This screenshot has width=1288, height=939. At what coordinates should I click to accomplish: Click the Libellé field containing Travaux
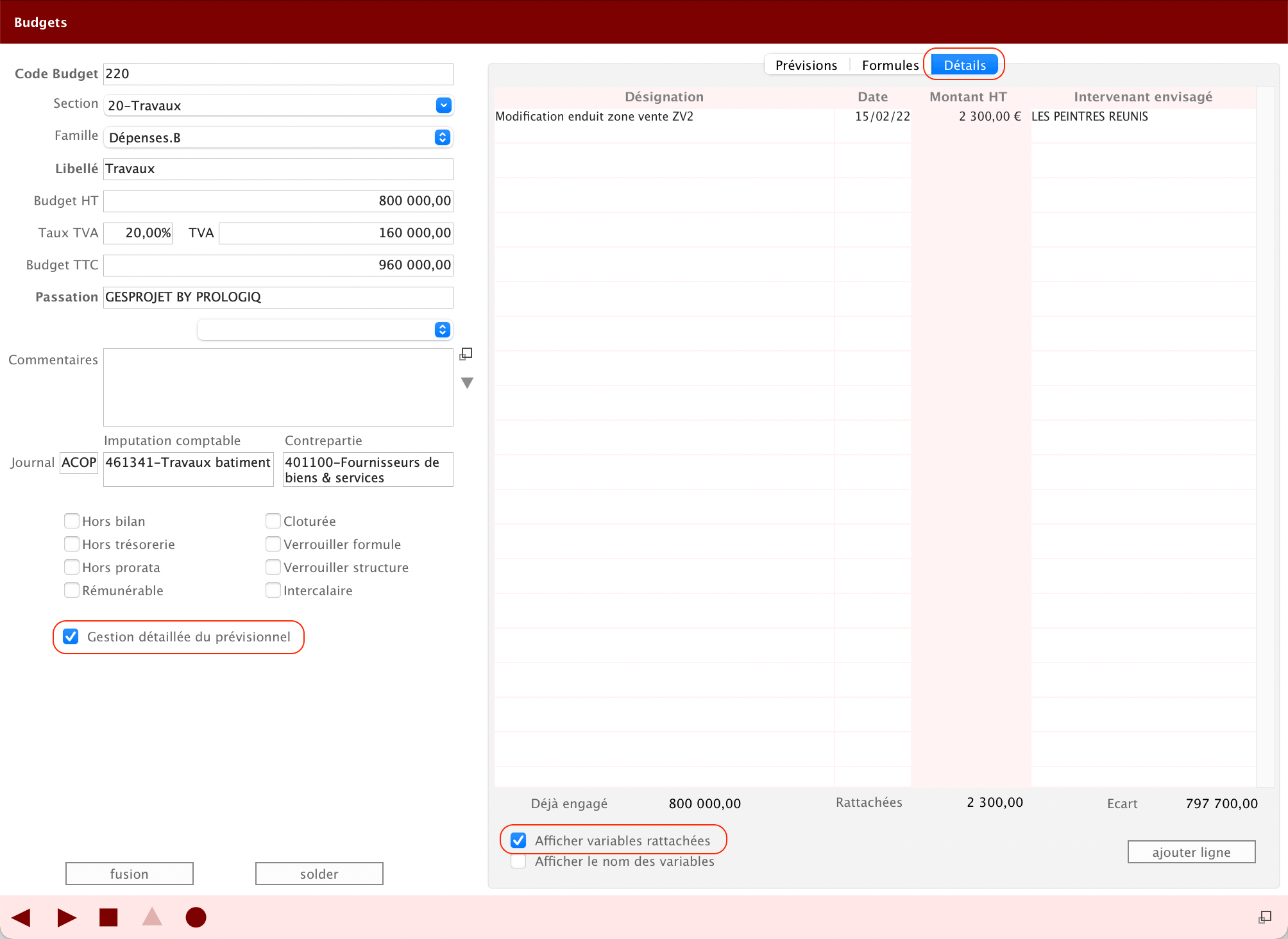(278, 169)
